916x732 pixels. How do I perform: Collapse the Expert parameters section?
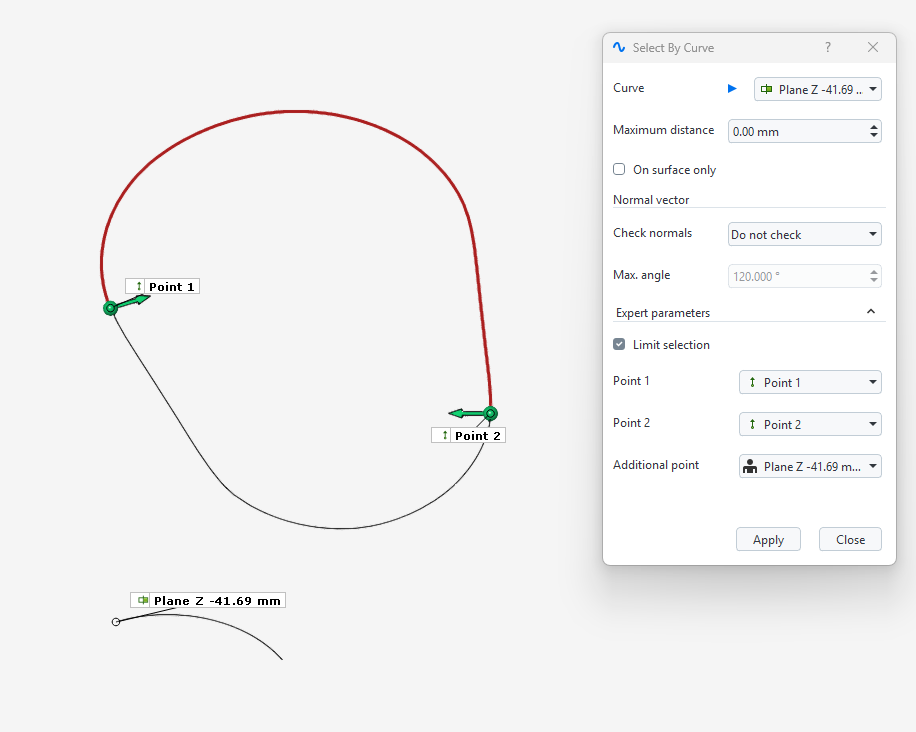pos(870,312)
